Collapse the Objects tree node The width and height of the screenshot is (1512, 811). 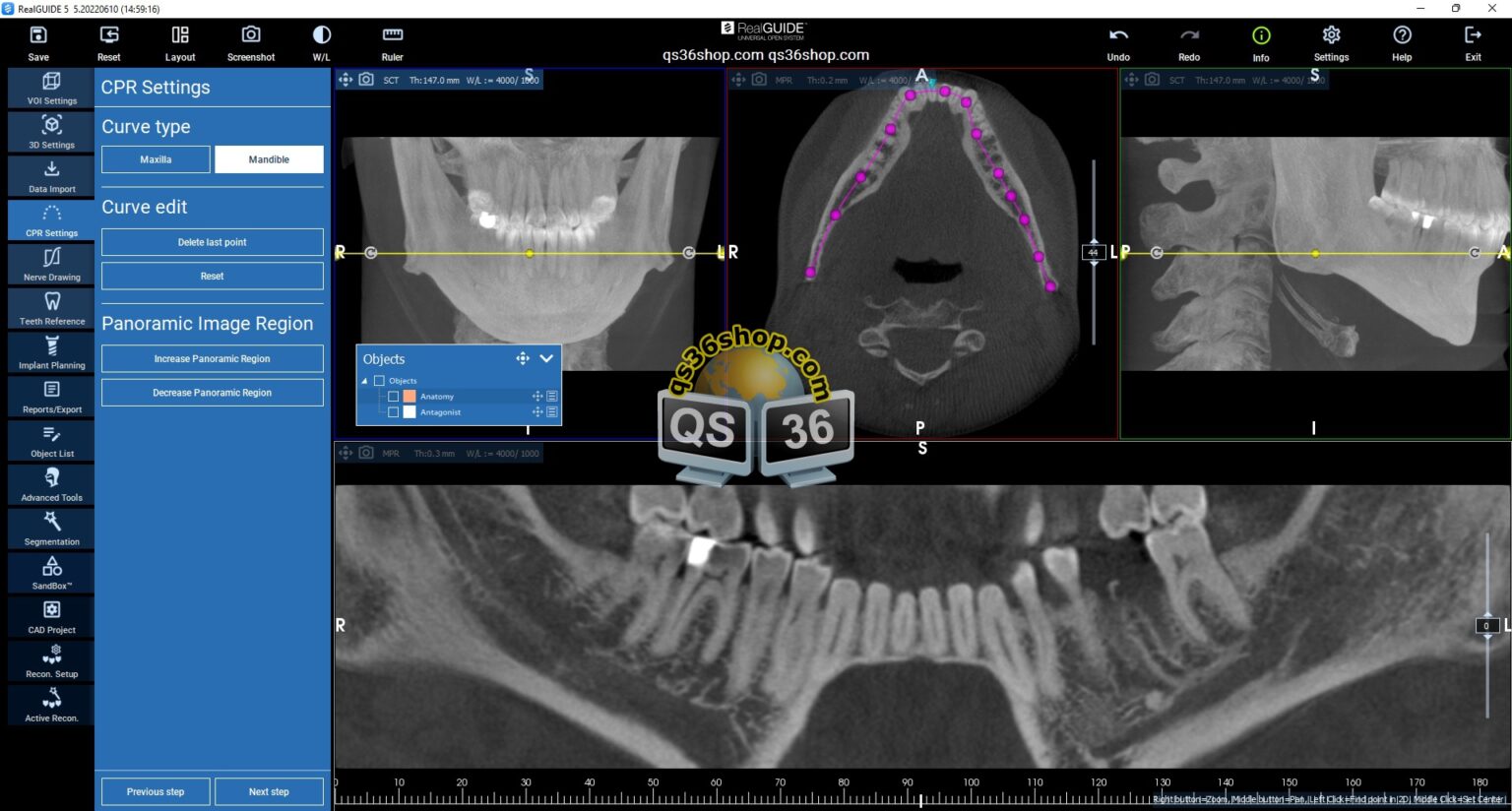[364, 380]
